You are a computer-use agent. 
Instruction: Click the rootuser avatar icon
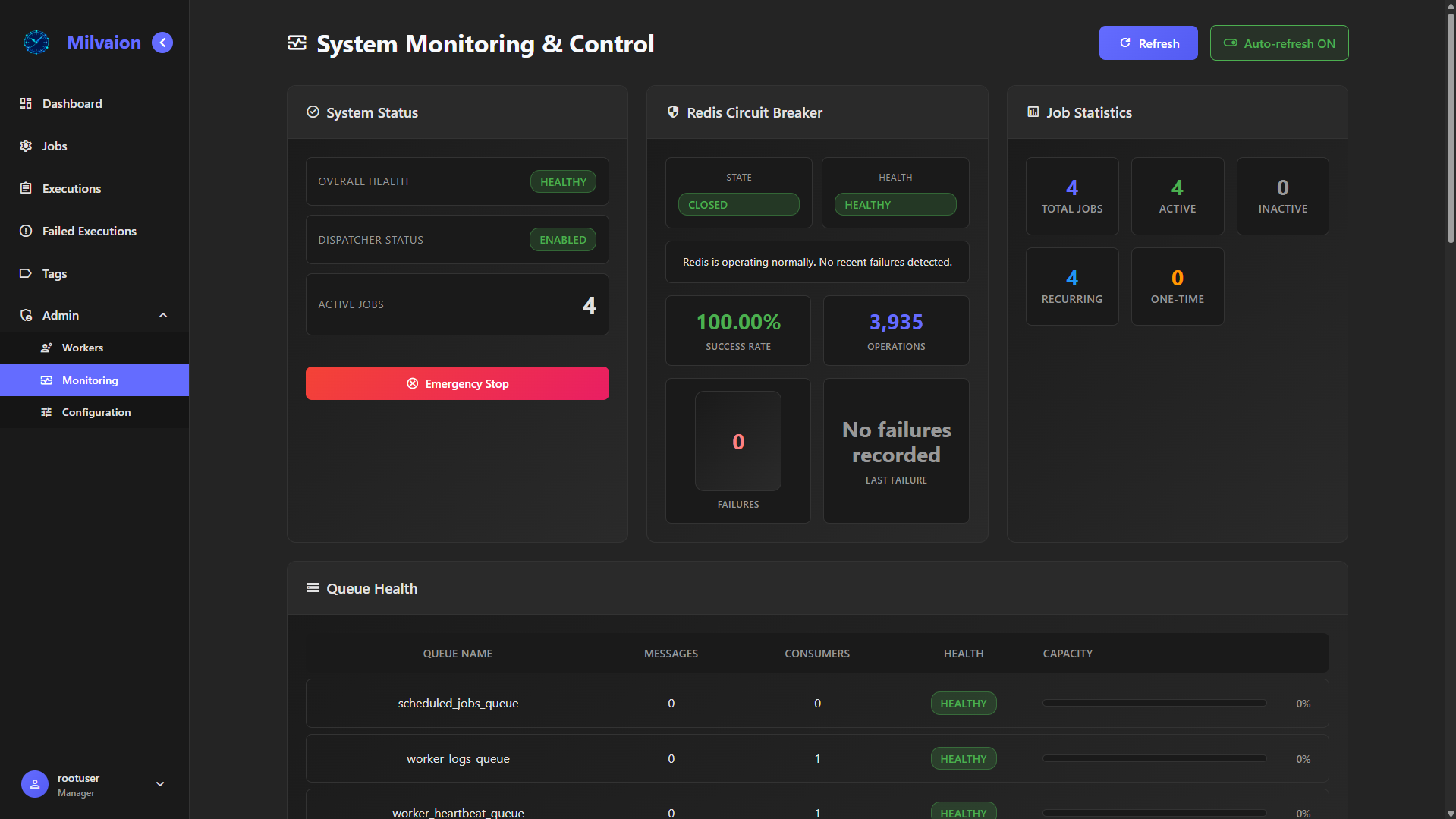pos(35,784)
